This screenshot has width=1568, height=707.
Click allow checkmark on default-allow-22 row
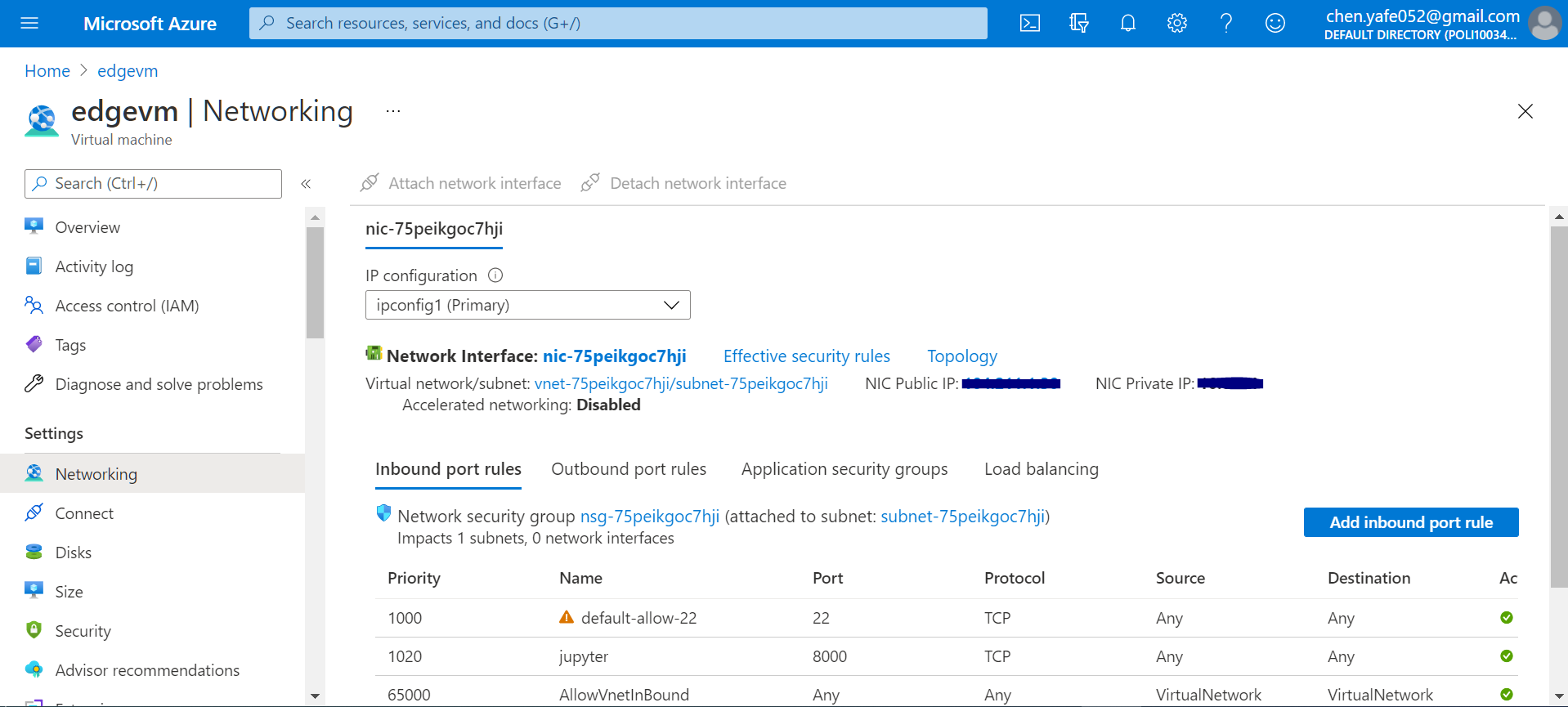[x=1507, y=617]
